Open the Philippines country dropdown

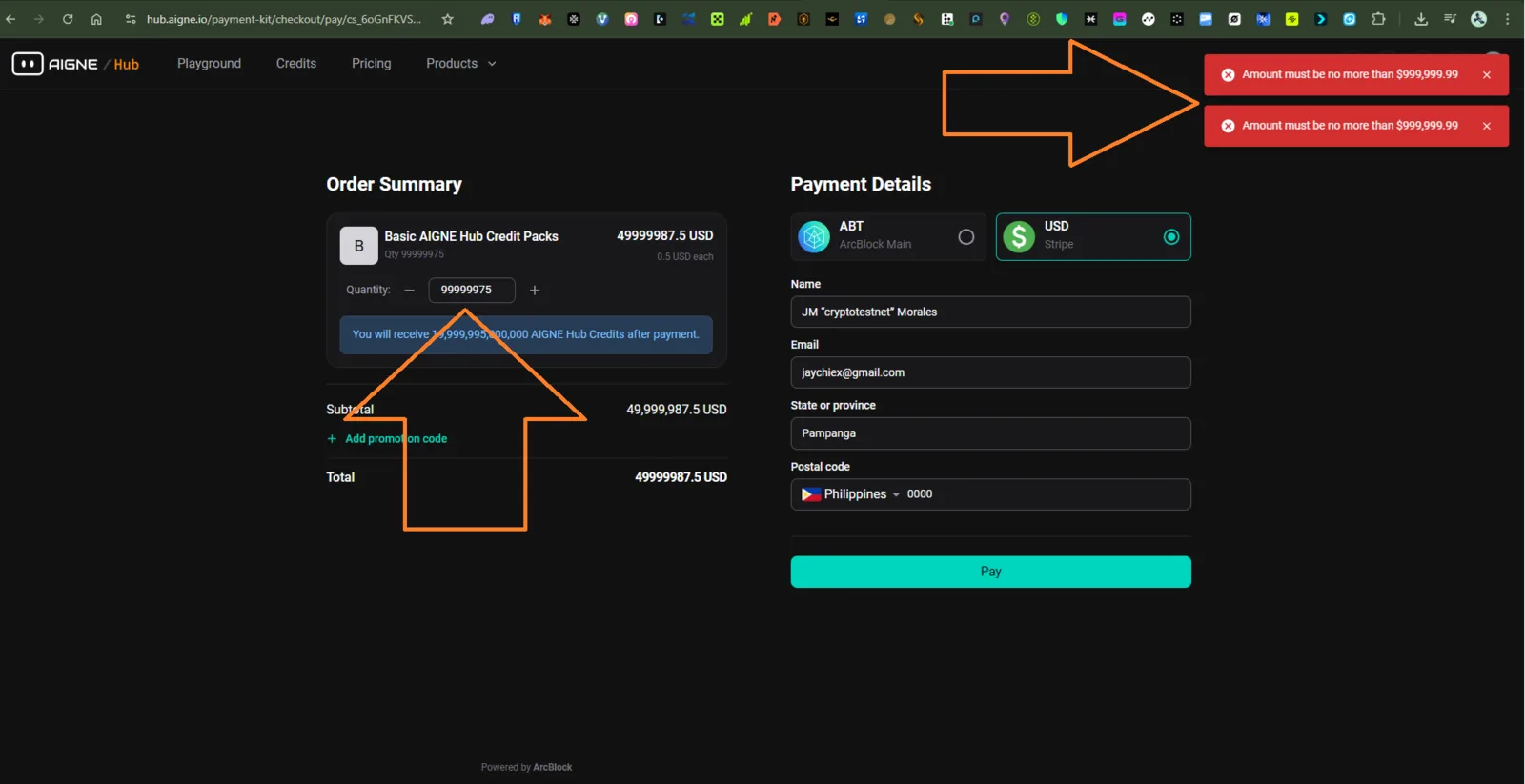click(850, 494)
